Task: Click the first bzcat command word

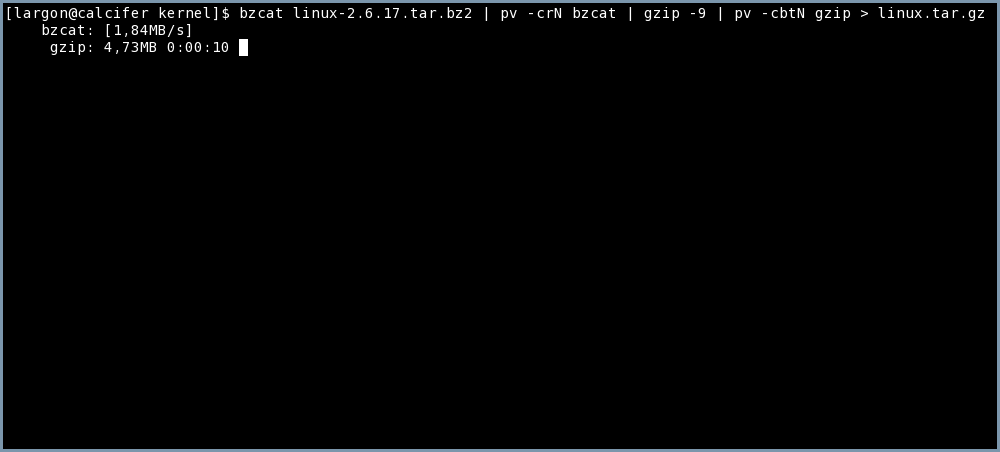Action: 261,13
